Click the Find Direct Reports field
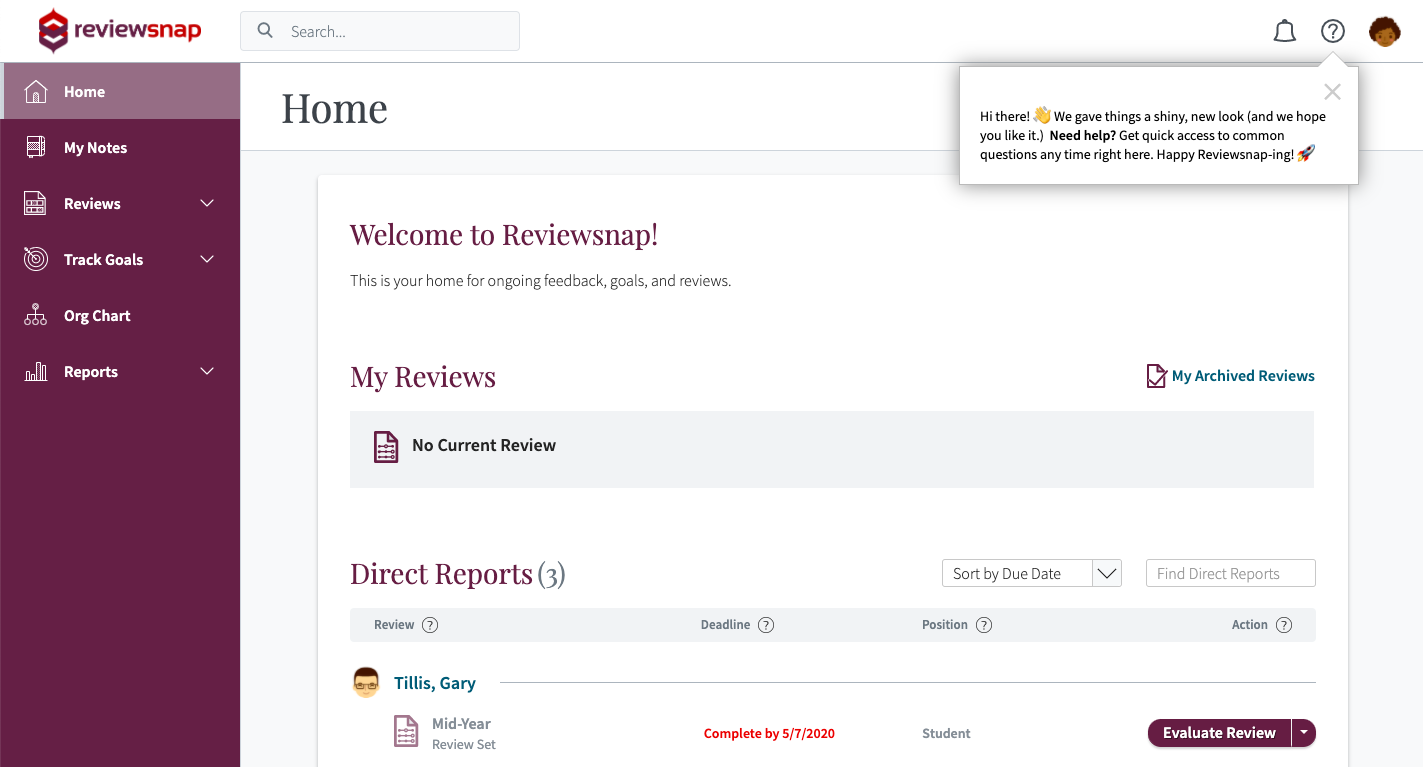This screenshot has width=1423, height=767. click(x=1230, y=573)
